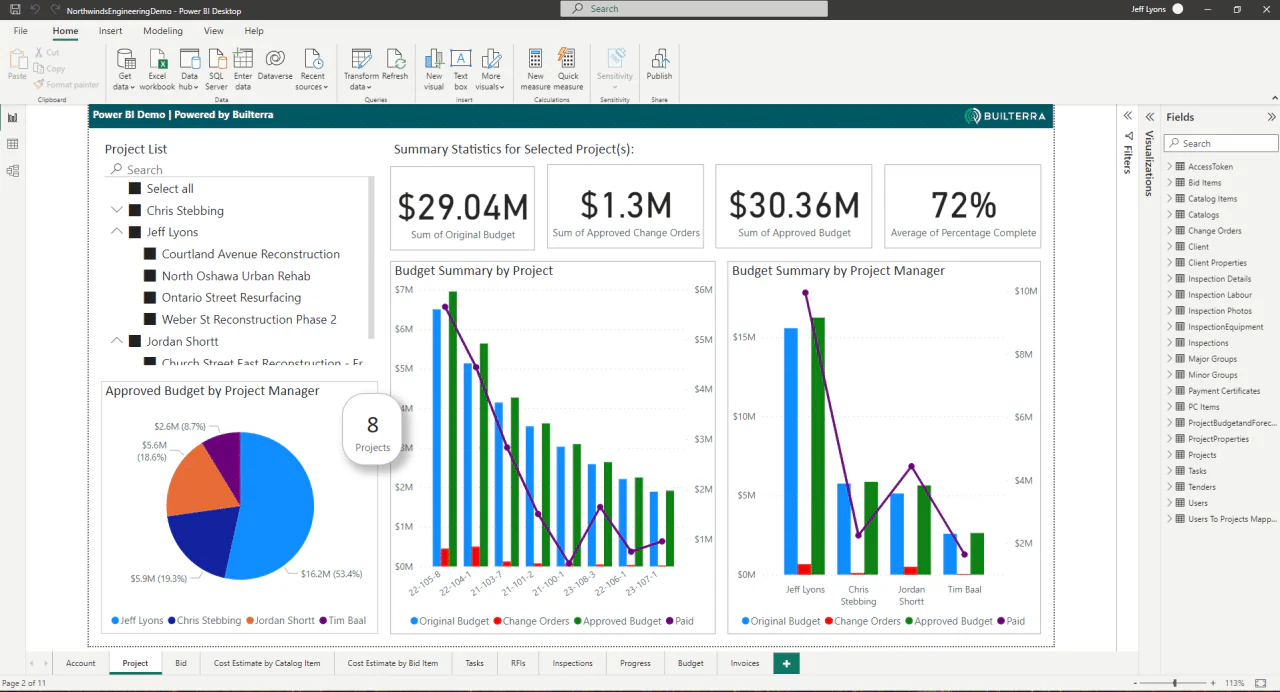Expand the Change Orders table
The width and height of the screenshot is (1280, 692).
tap(1169, 231)
